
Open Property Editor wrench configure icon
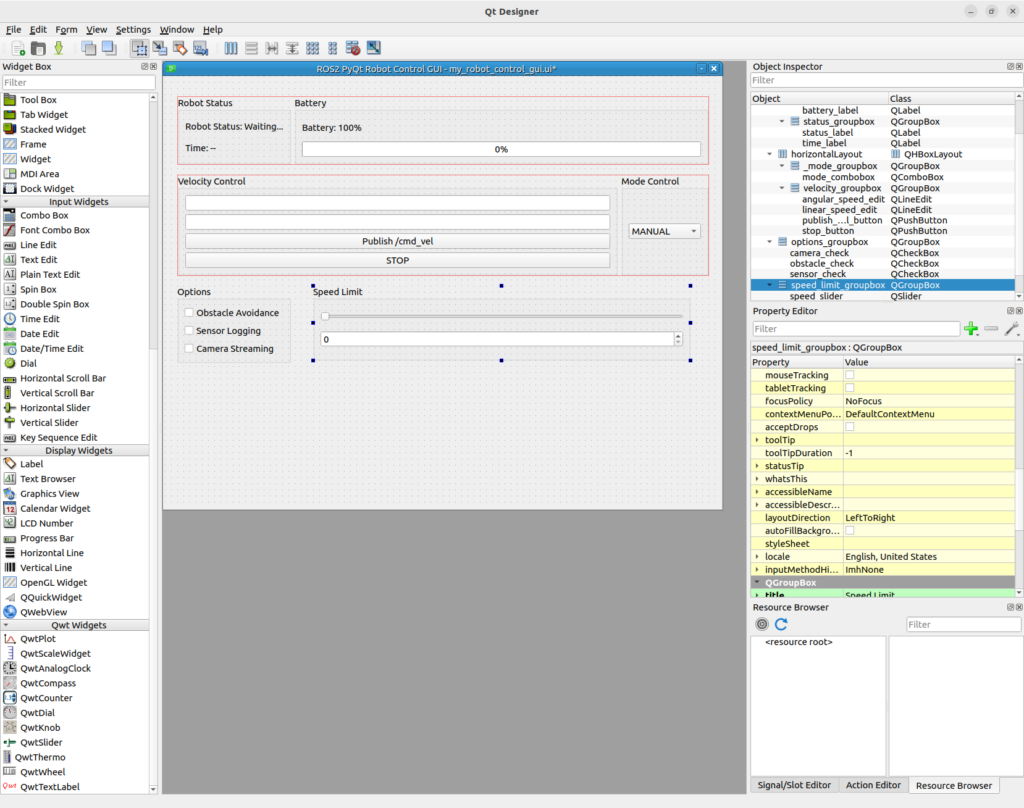pyautogui.click(x=1012, y=329)
